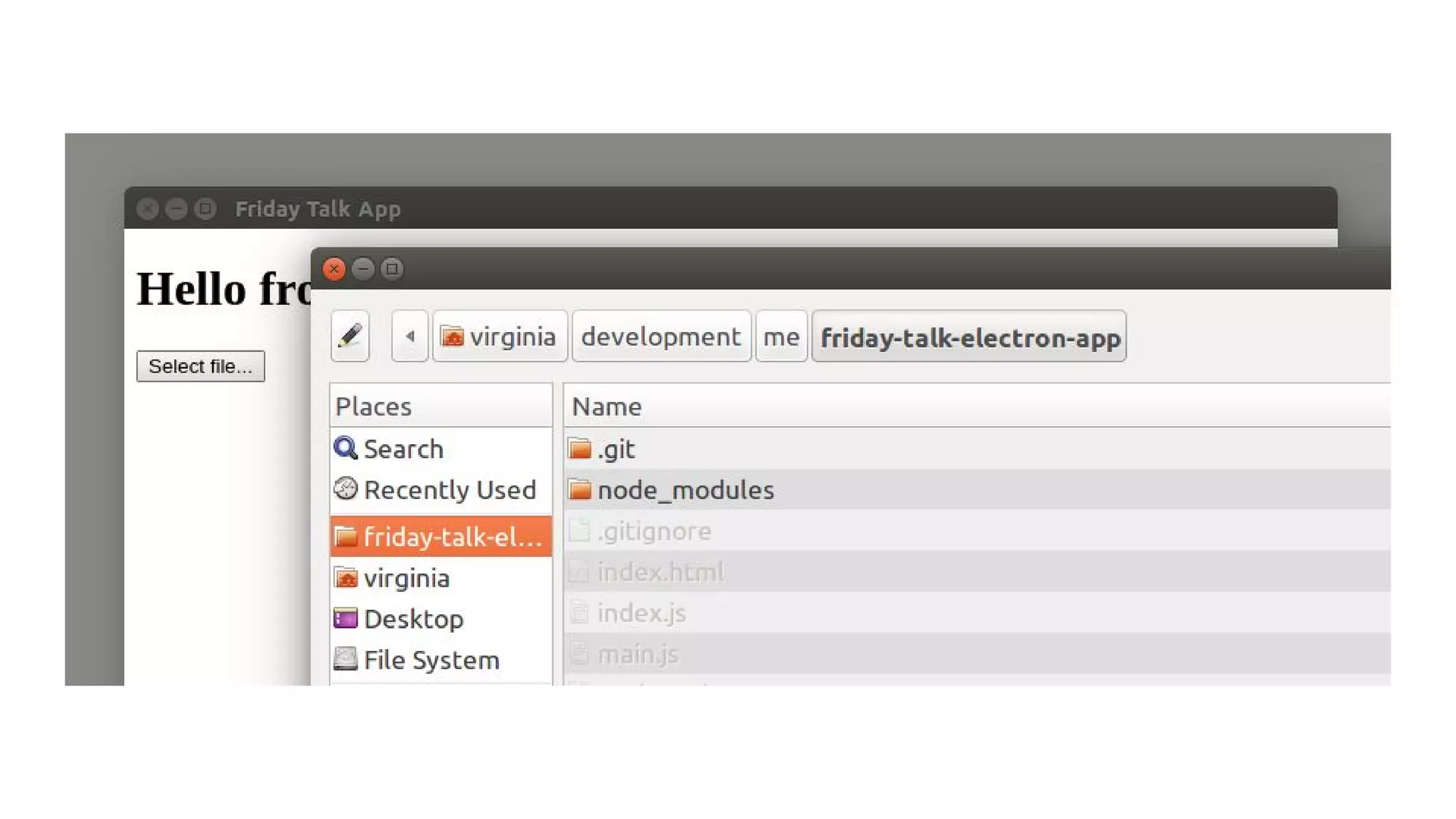
Task: Select the index.html file
Action: (x=660, y=572)
